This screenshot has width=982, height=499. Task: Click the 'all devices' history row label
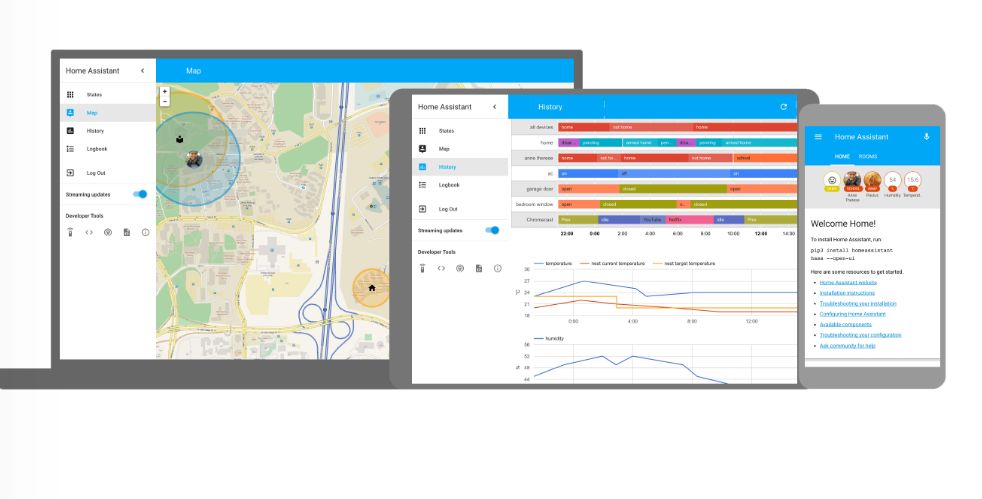541,127
